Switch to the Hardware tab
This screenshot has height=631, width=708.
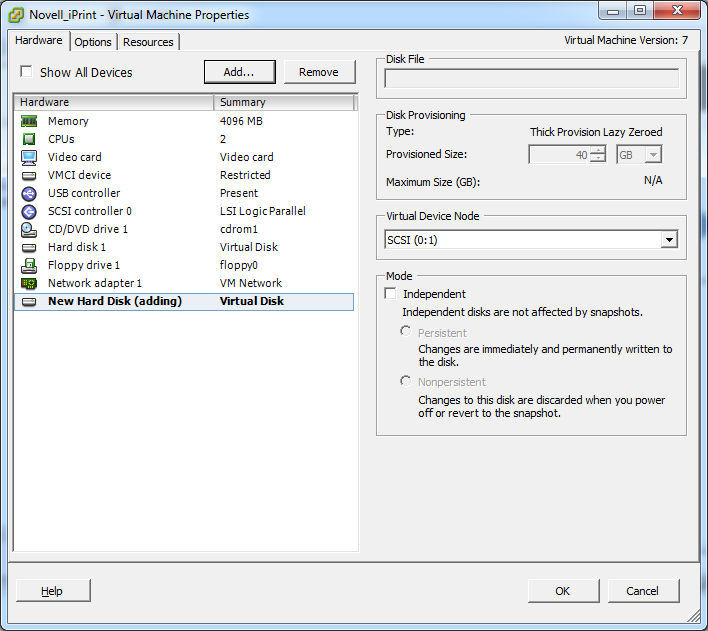pyautogui.click(x=39, y=40)
